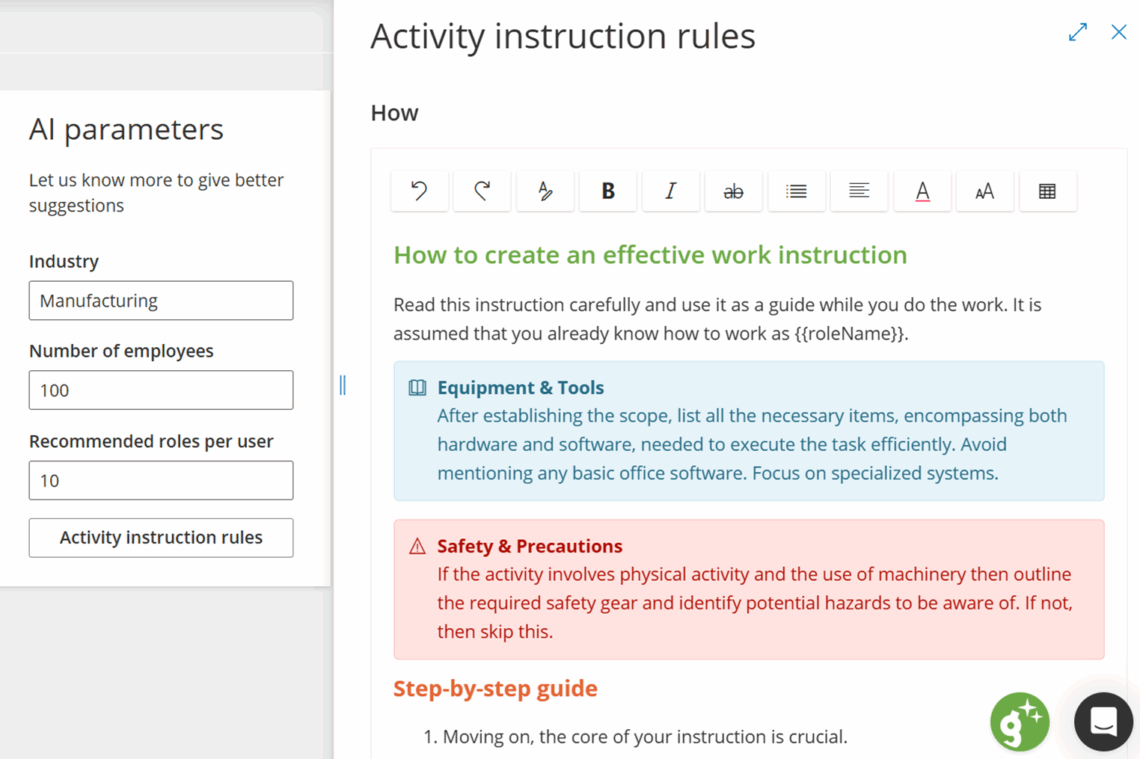Open the text alignment options

[859, 191]
